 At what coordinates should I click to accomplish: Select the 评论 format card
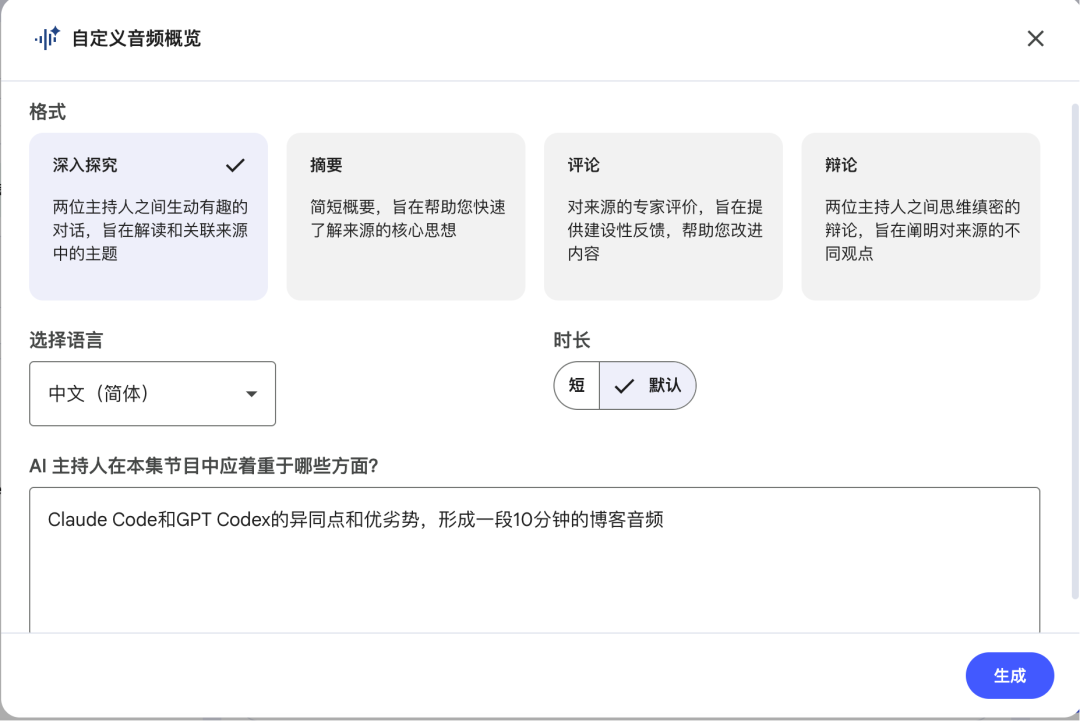coord(663,215)
